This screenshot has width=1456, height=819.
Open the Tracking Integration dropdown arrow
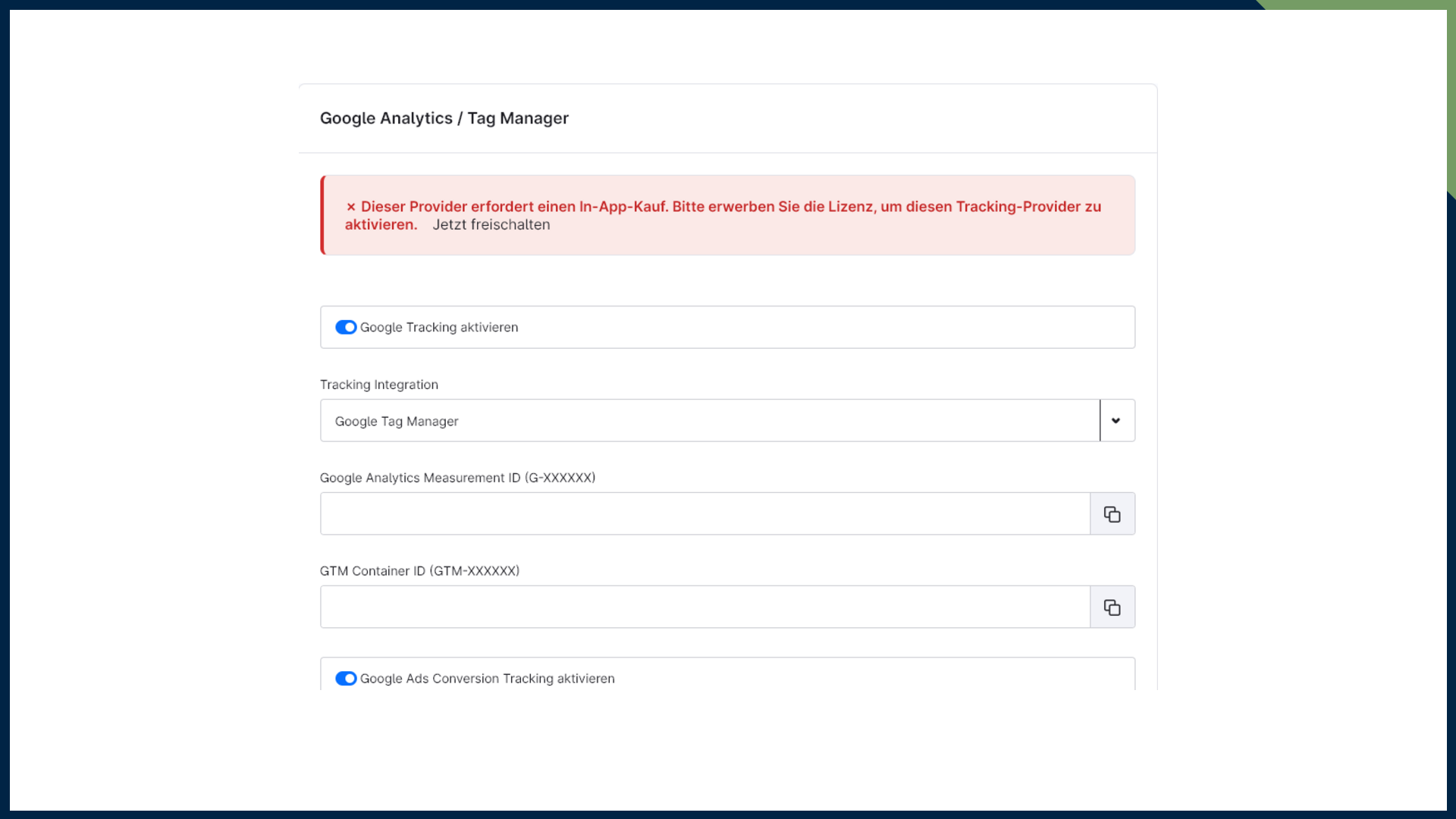[1116, 421]
